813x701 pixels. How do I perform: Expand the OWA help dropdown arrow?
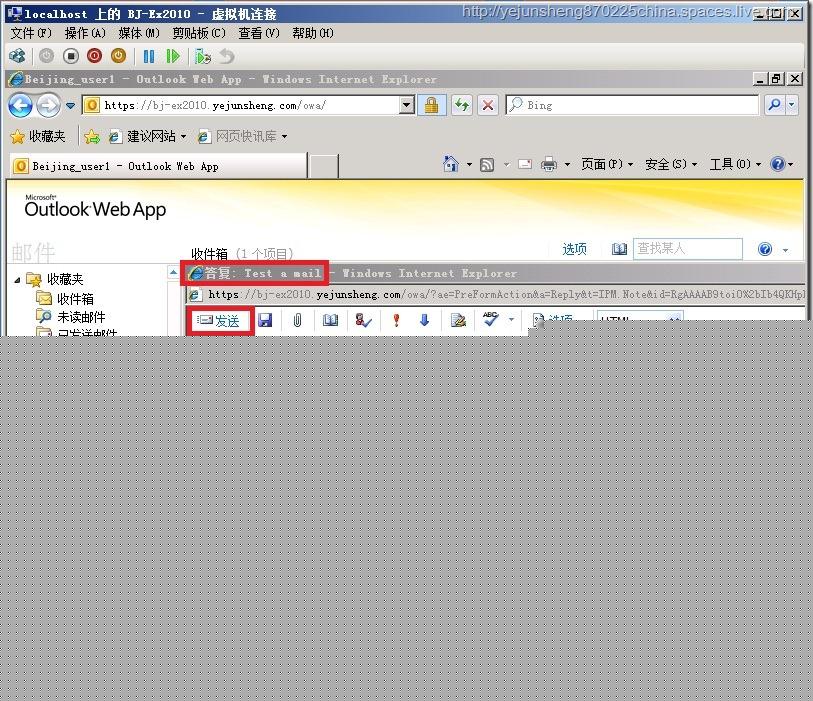786,250
